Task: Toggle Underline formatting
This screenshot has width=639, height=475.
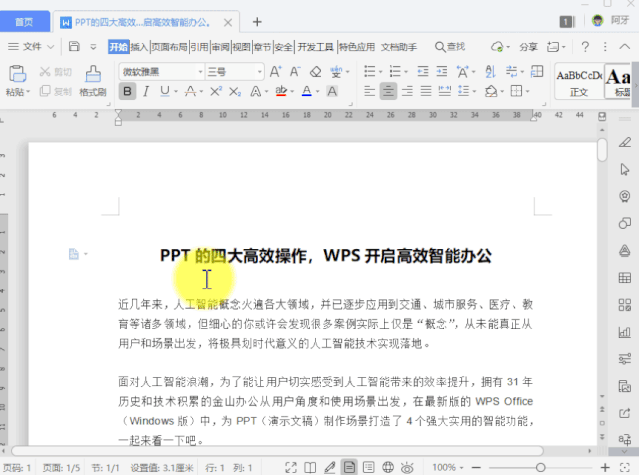Action: pos(165,91)
